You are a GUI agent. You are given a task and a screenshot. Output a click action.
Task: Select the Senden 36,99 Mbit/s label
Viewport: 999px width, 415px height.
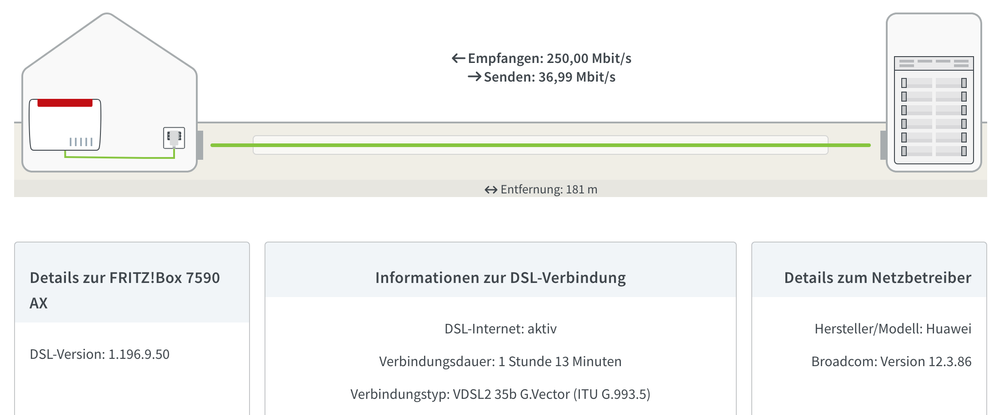tap(549, 77)
